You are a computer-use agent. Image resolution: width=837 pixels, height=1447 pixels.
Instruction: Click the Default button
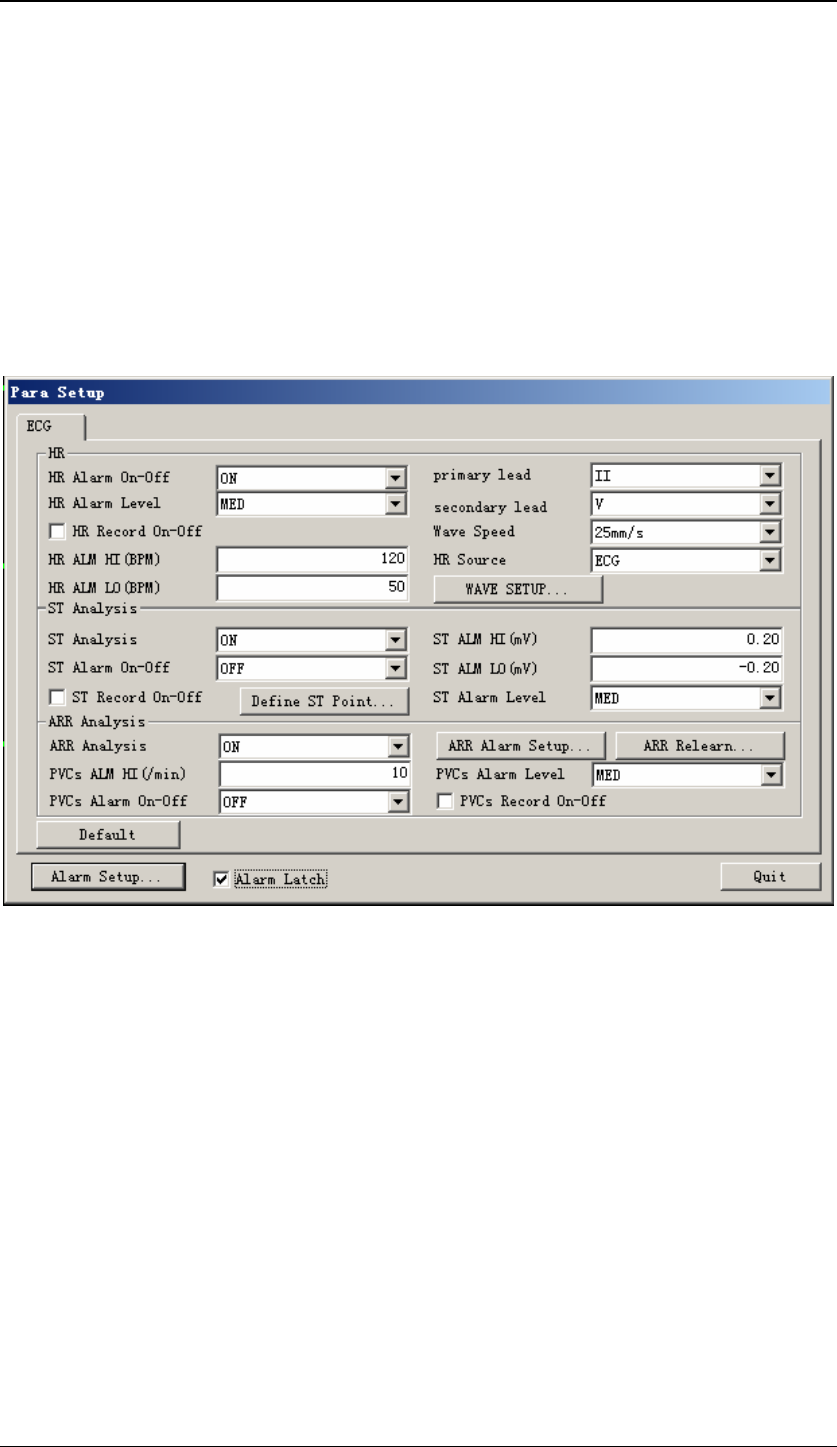[108, 834]
